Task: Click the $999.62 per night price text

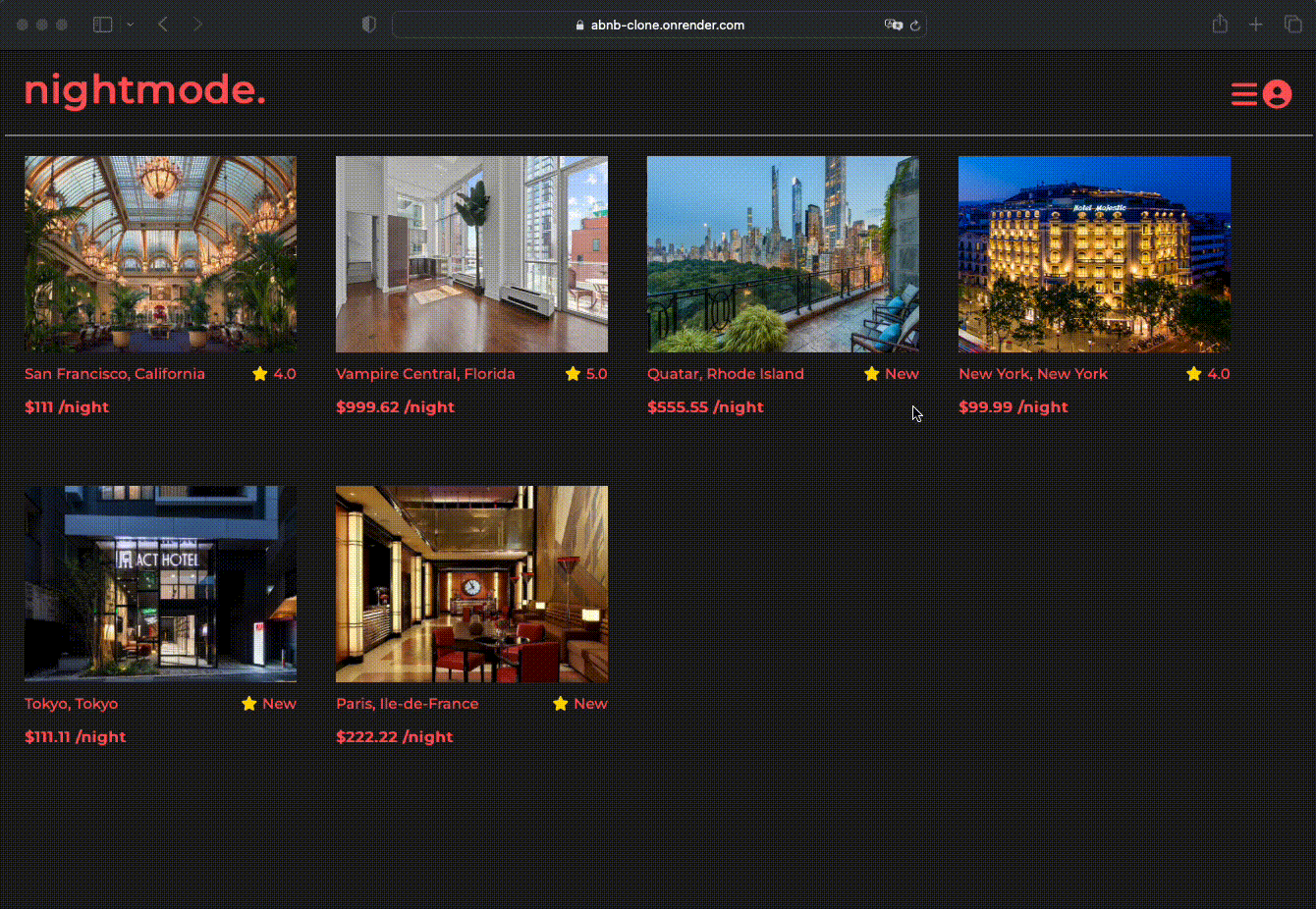Action: click(x=395, y=405)
